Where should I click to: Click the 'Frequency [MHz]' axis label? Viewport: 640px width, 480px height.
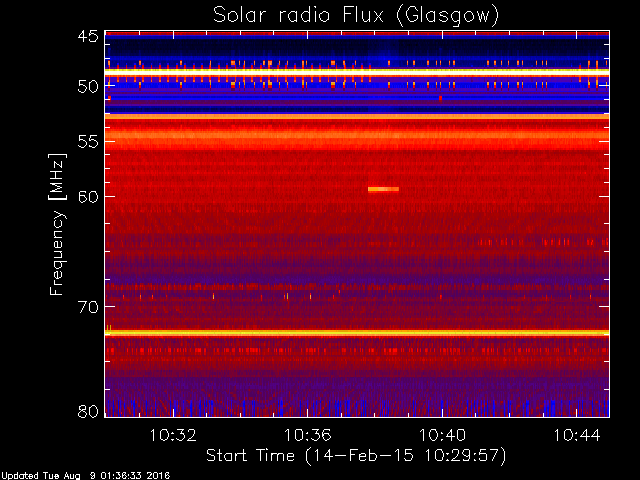pyautogui.click(x=57, y=224)
